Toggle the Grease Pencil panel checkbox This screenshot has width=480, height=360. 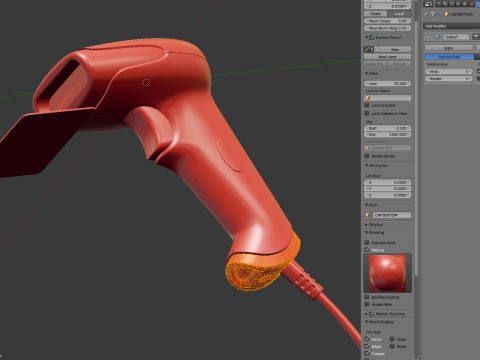point(372,37)
